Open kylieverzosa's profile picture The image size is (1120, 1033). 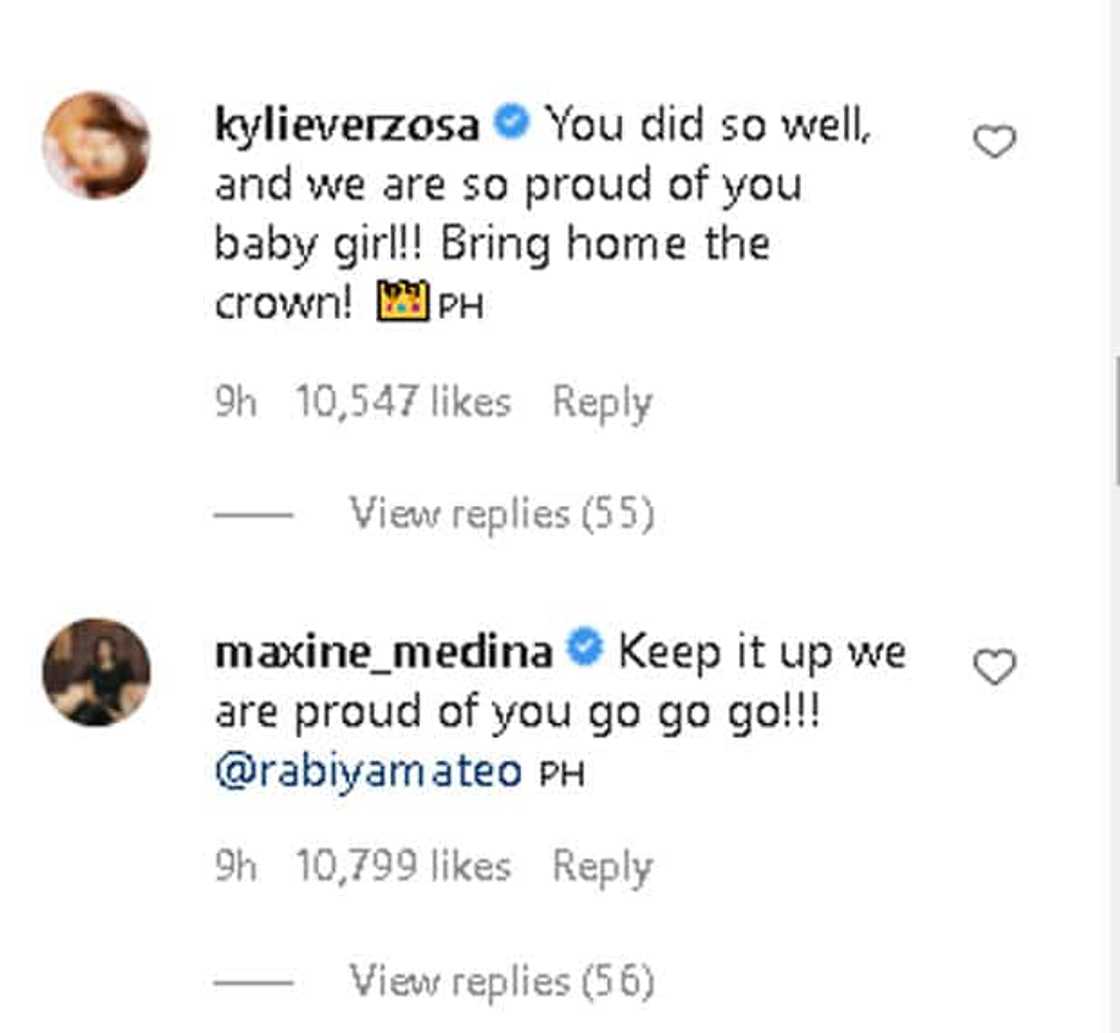click(96, 145)
